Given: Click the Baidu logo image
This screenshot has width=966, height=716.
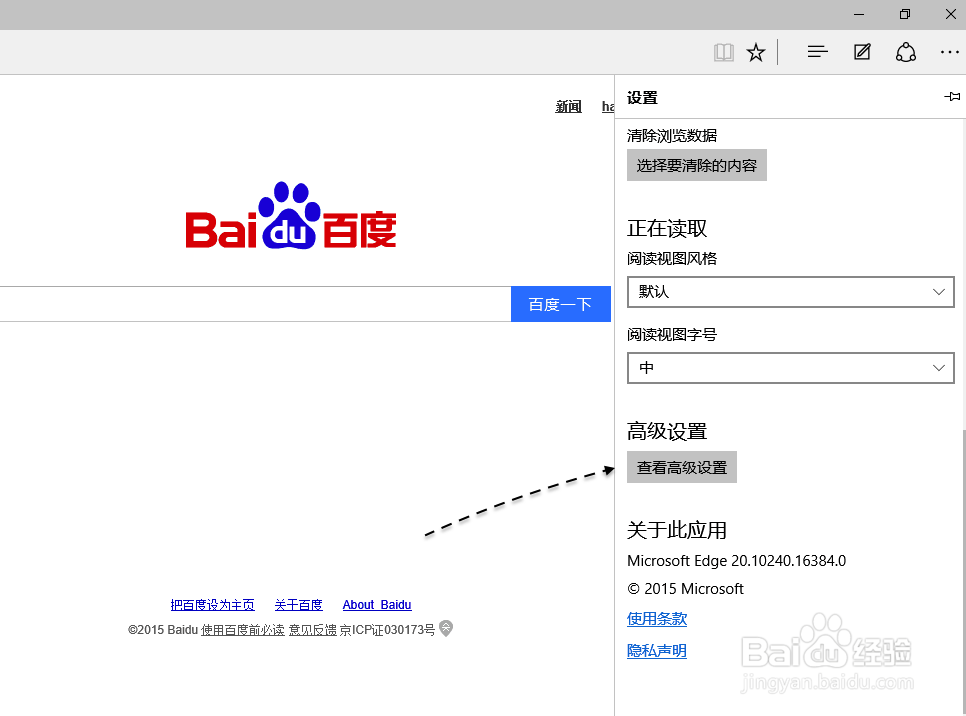Looking at the screenshot, I should coord(291,216).
